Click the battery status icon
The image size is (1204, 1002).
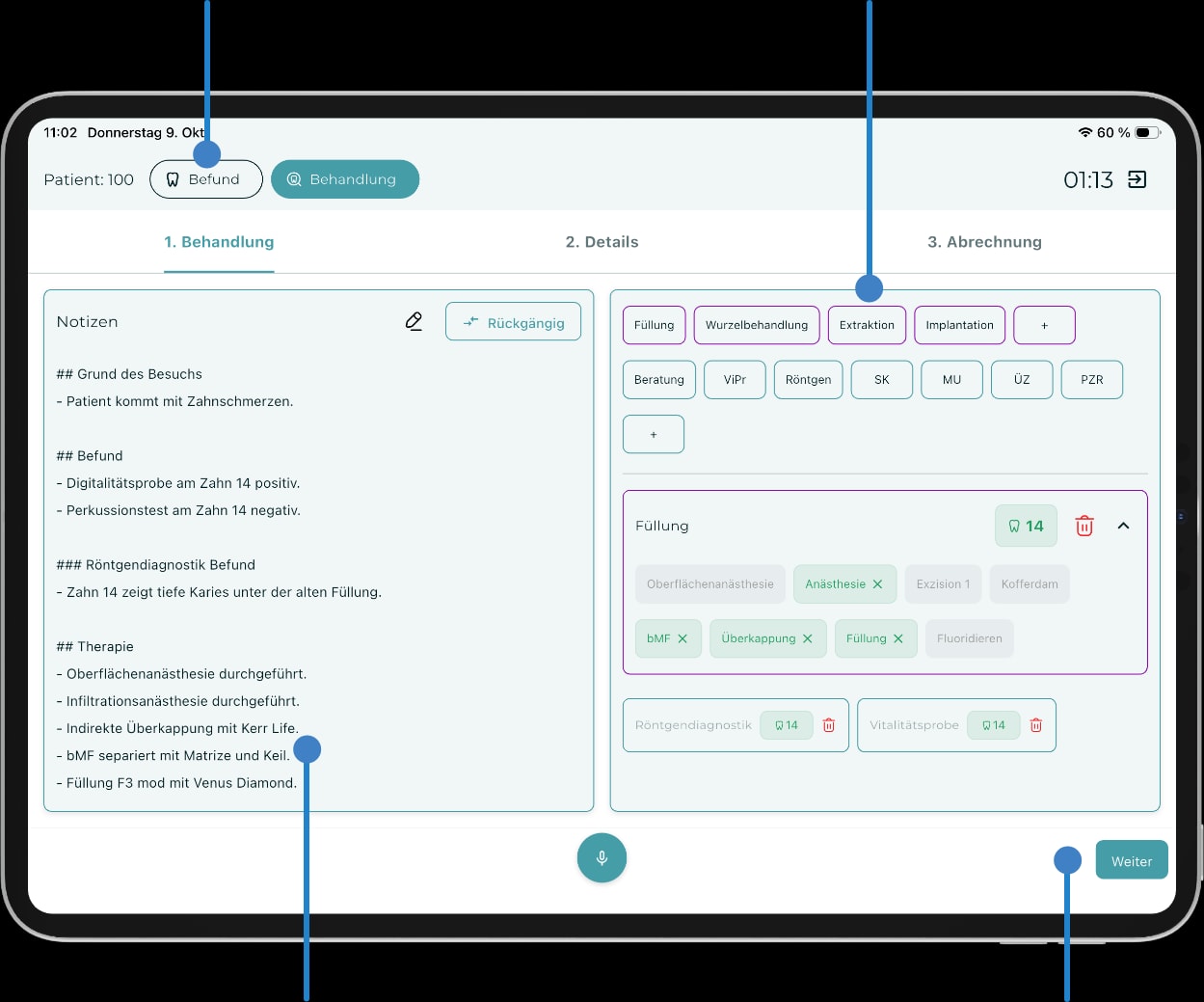point(1147,132)
